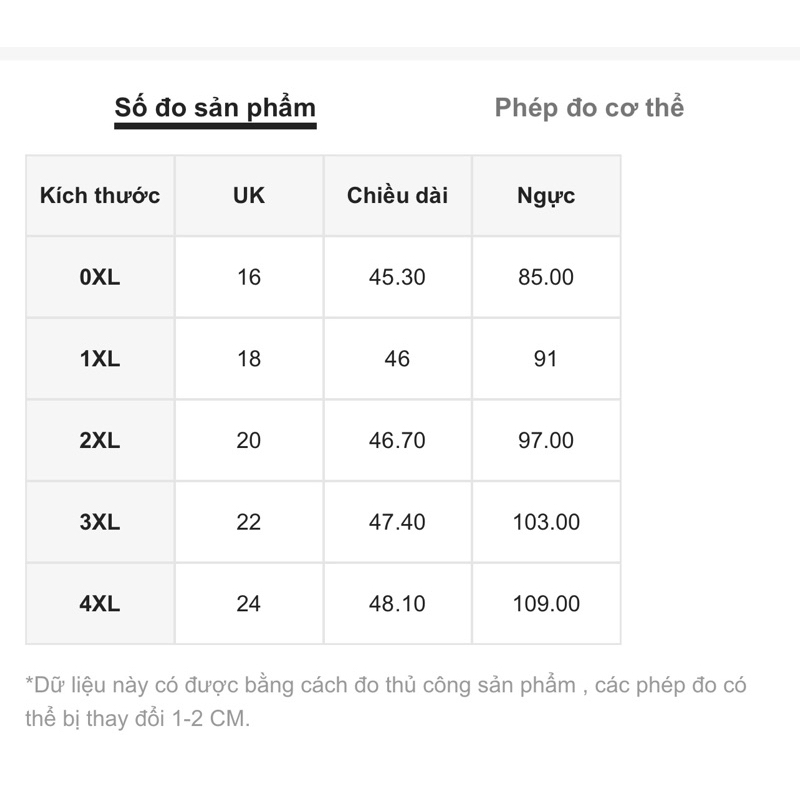Screen dimensions: 800x800
Task: Switch to the "Số đo sản phẩm" tab
Action: (215, 108)
